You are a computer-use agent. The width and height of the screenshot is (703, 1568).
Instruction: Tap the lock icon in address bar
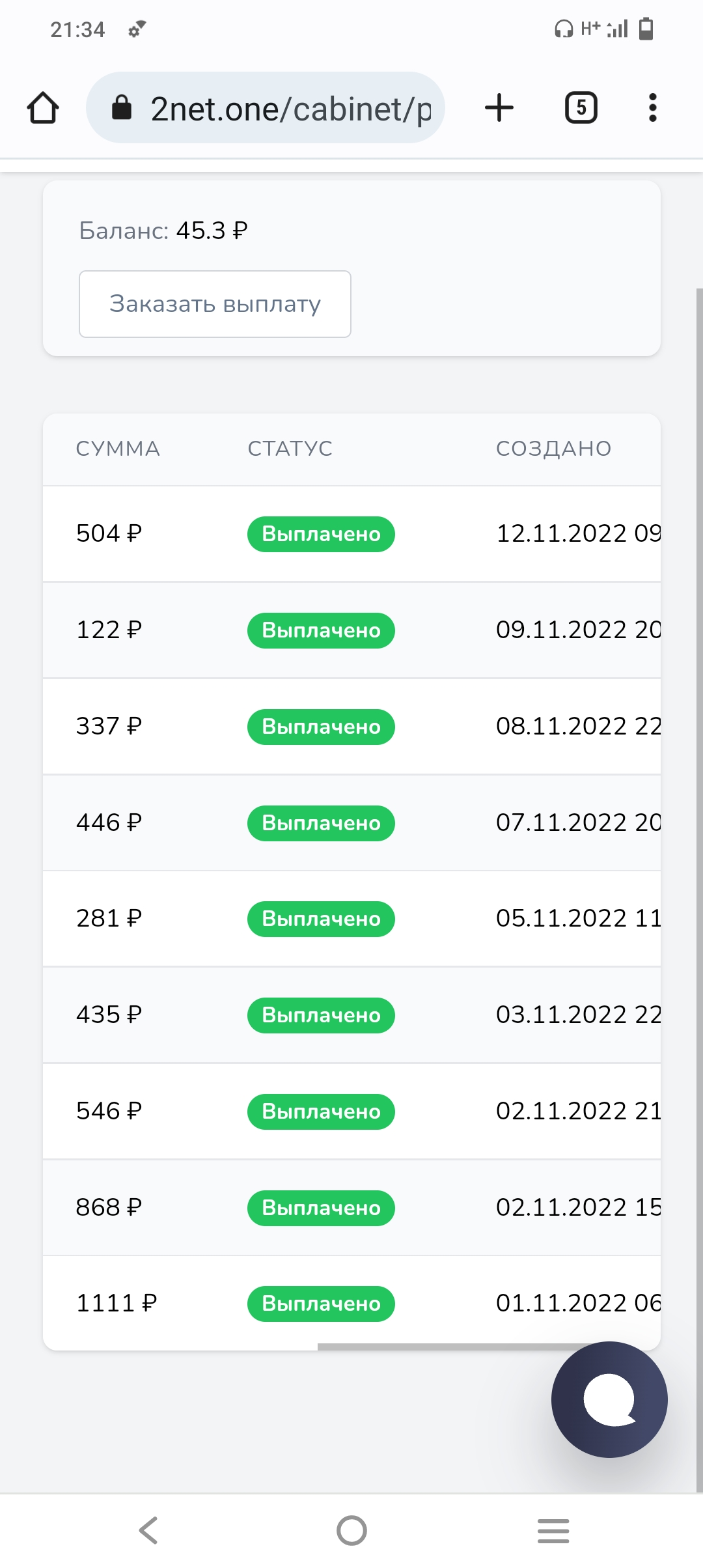click(122, 107)
